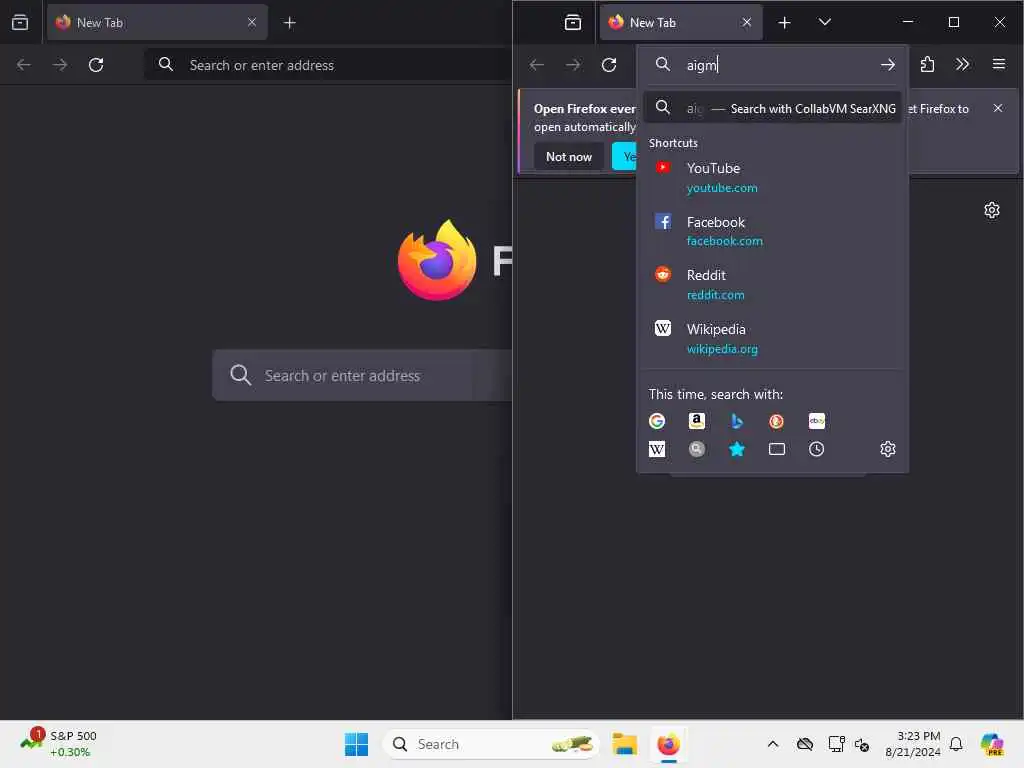The image size is (1024, 768).
Task: Reload page in right Firefox window
Action: (609, 65)
